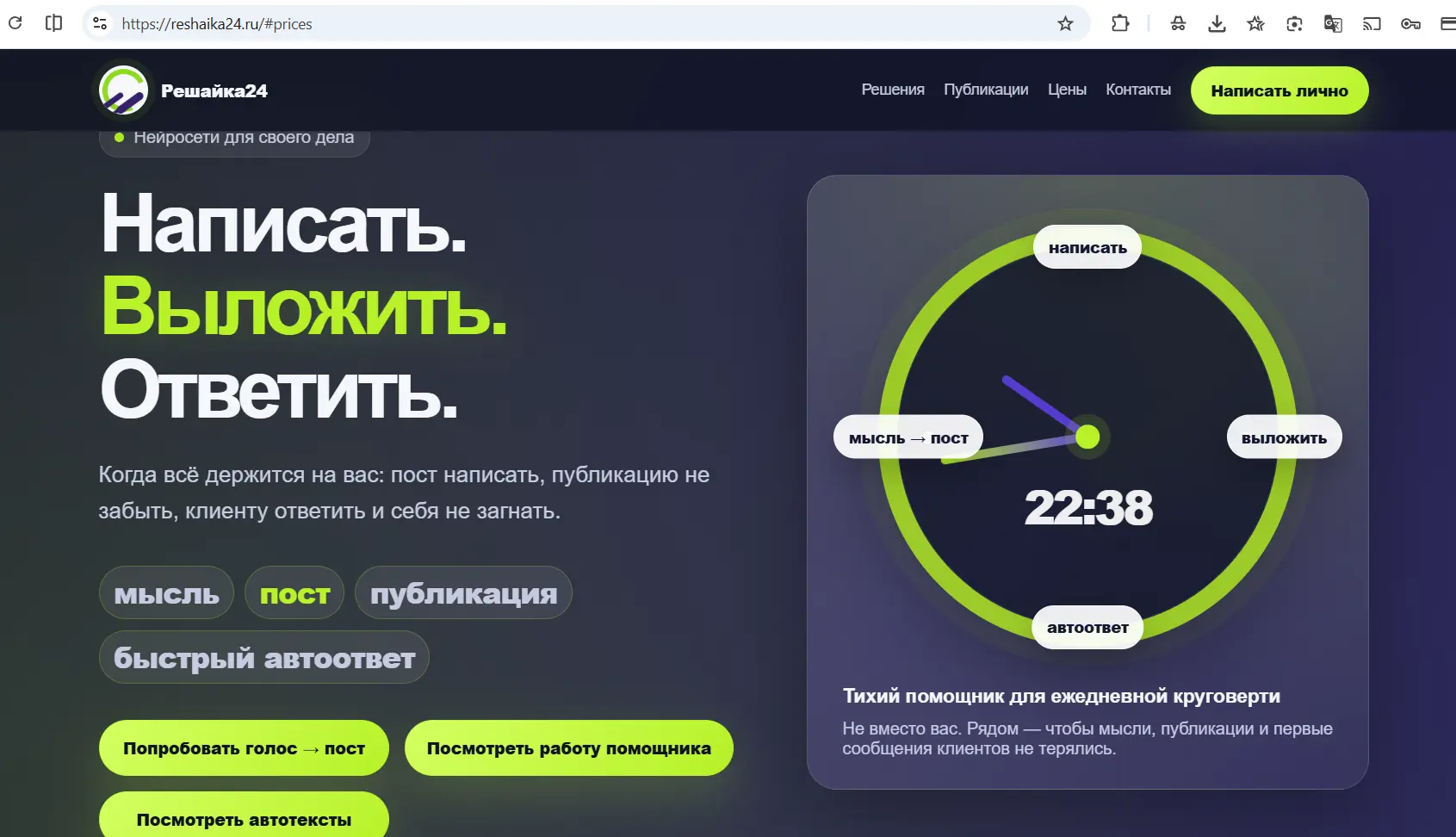1456x837 pixels.
Task: Click the Решайка24 round logo
Action: (x=123, y=90)
